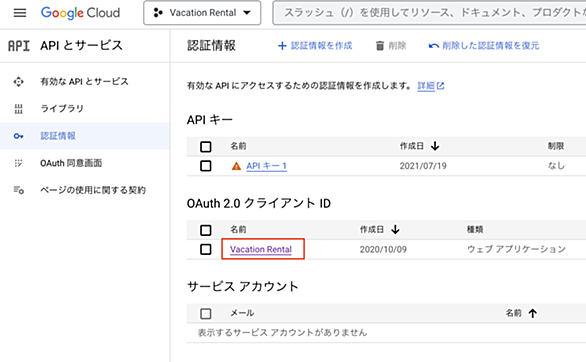
Task: Click the key icon for 認証情報
Action: coord(18,136)
